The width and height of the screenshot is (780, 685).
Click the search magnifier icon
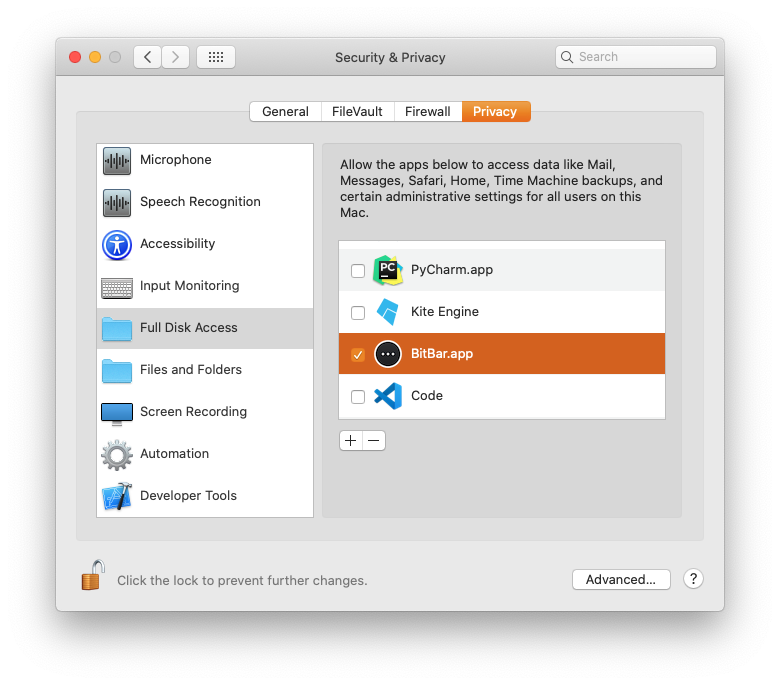(567, 57)
